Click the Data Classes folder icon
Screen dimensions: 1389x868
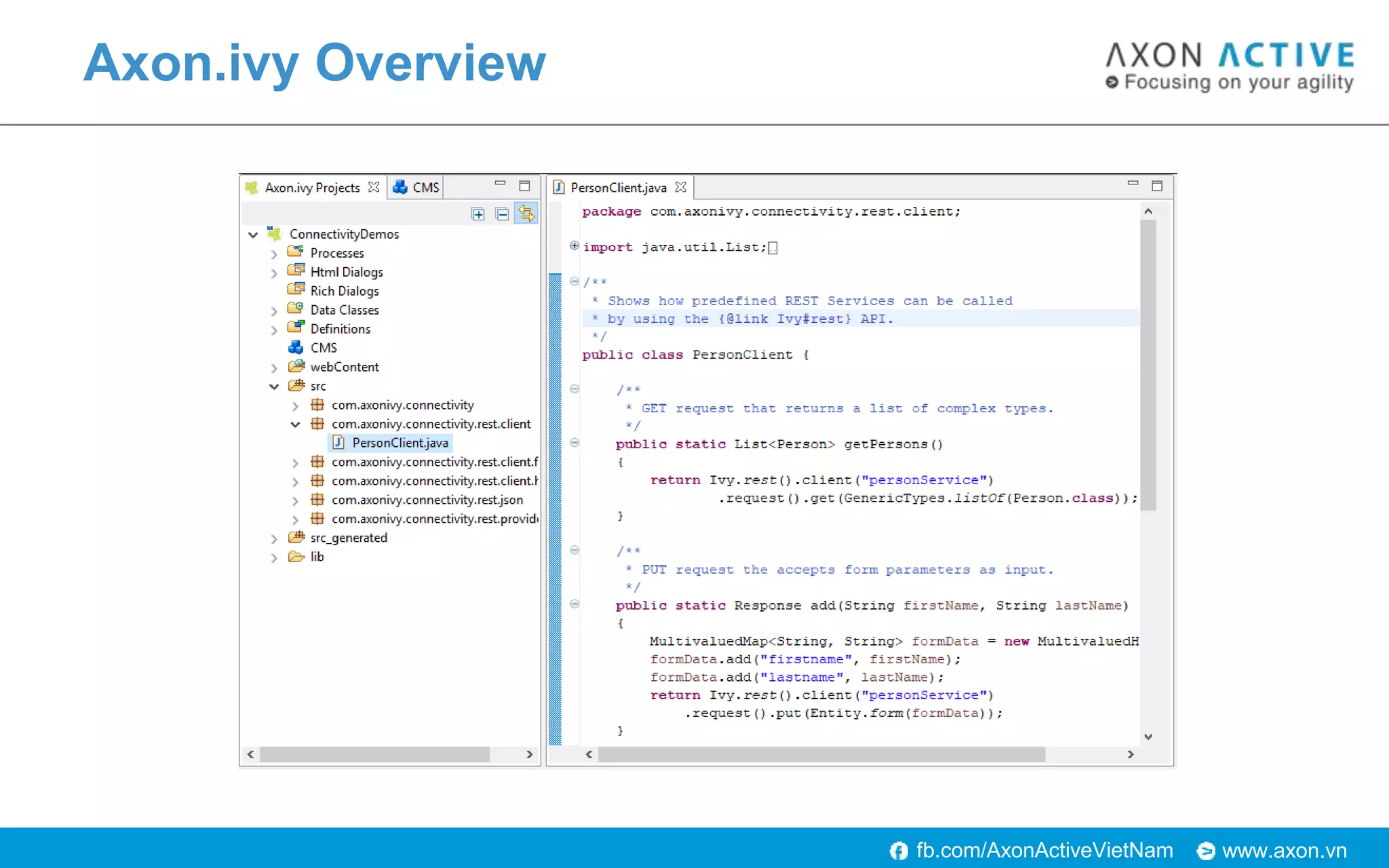coord(296,309)
